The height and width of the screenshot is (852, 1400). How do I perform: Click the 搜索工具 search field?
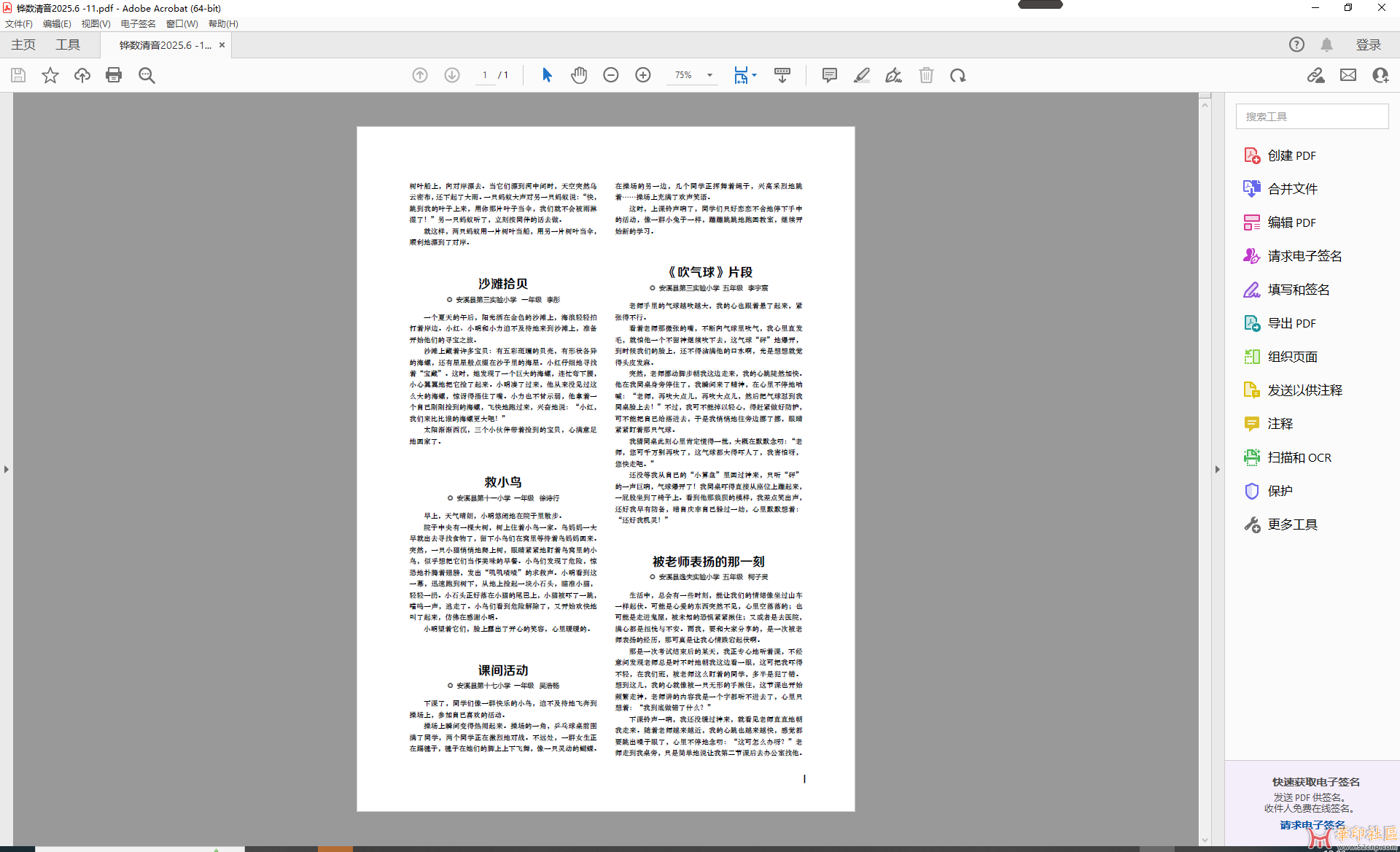click(x=1312, y=117)
